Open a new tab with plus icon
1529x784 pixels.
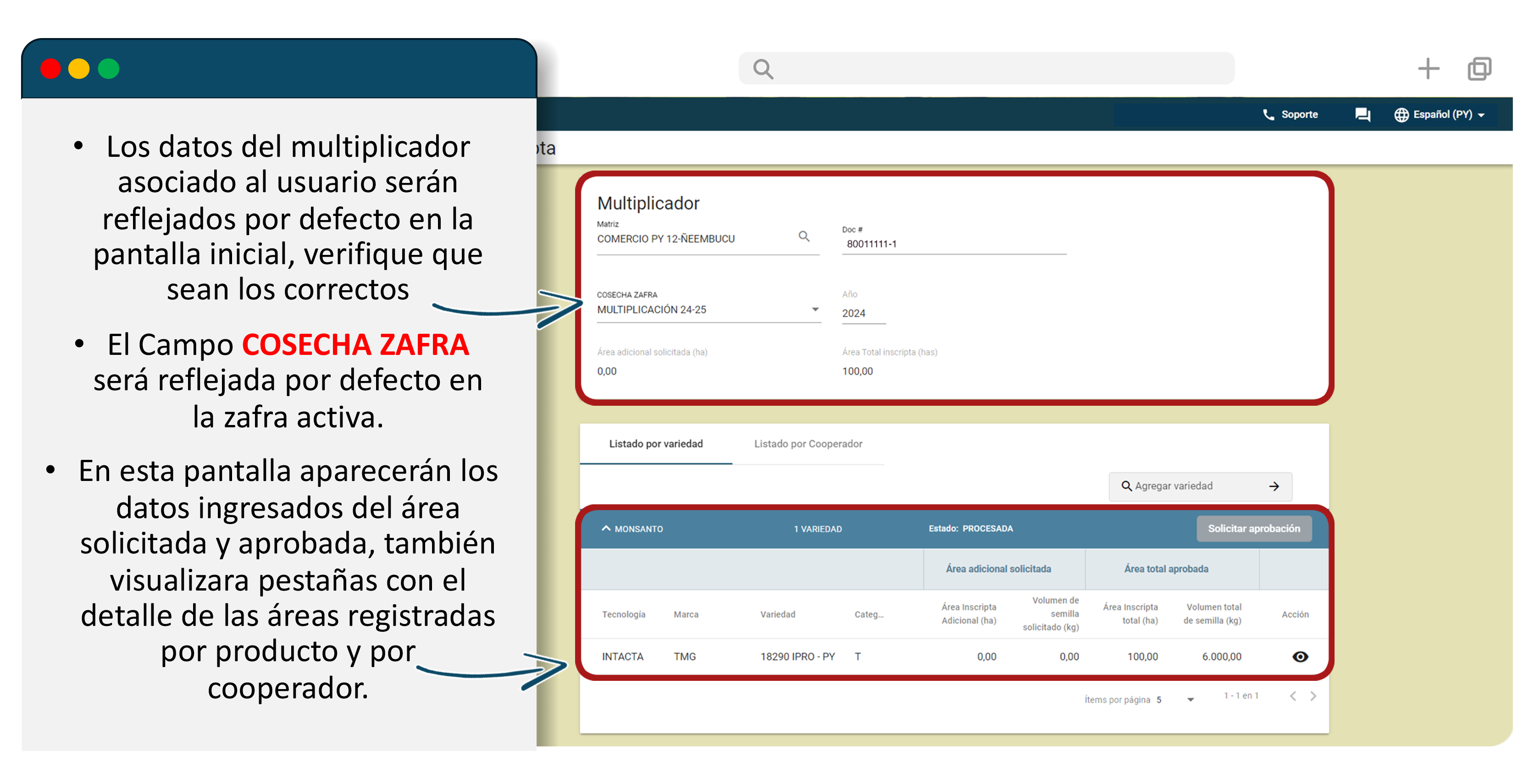click(1428, 69)
